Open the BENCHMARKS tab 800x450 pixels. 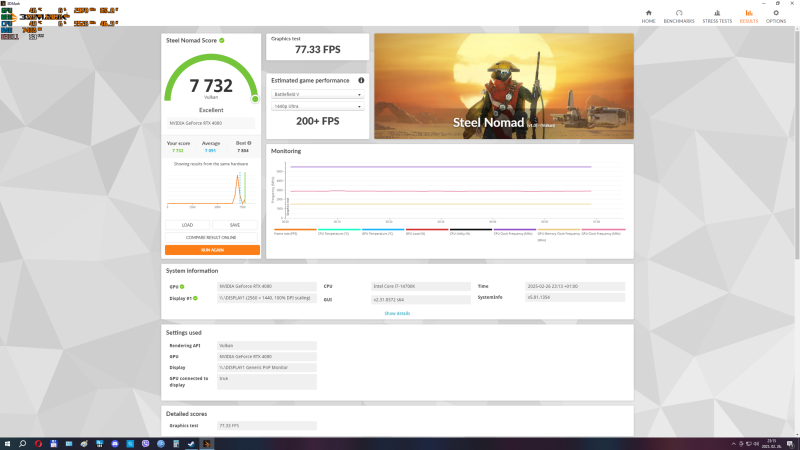[679, 16]
